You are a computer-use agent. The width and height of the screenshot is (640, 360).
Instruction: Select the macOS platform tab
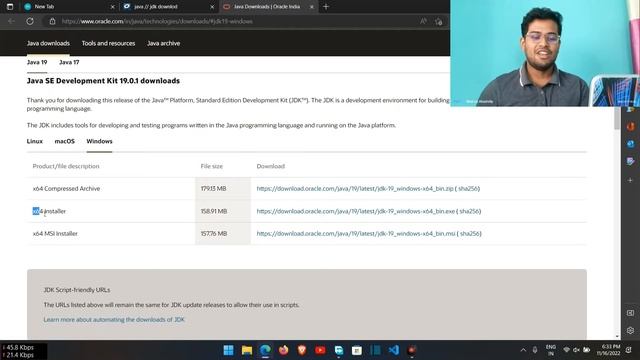click(x=64, y=141)
